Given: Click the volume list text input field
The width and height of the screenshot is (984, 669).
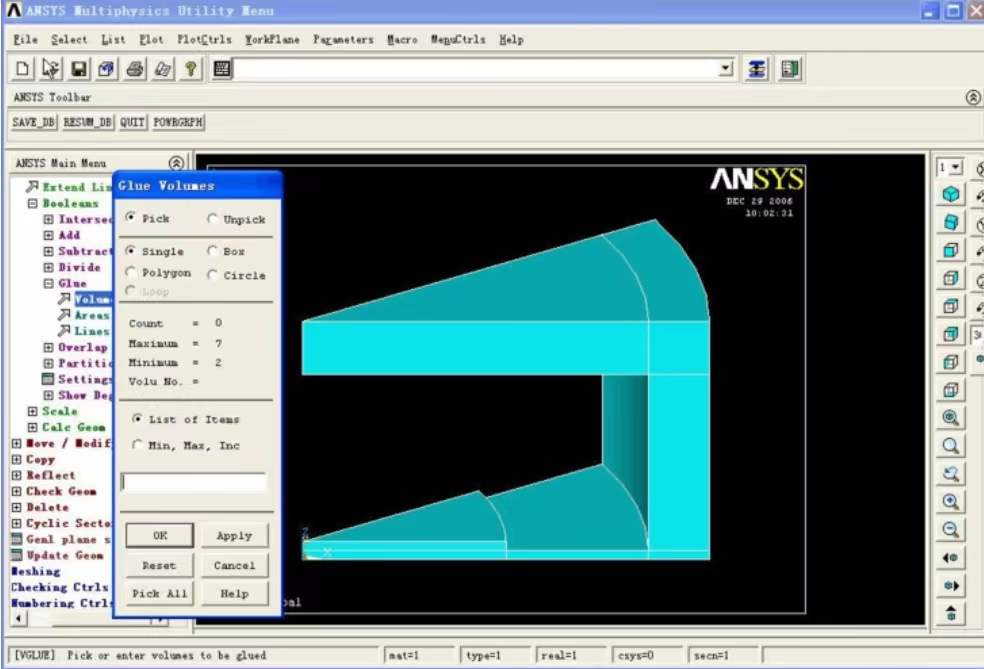Looking at the screenshot, I should (x=194, y=483).
